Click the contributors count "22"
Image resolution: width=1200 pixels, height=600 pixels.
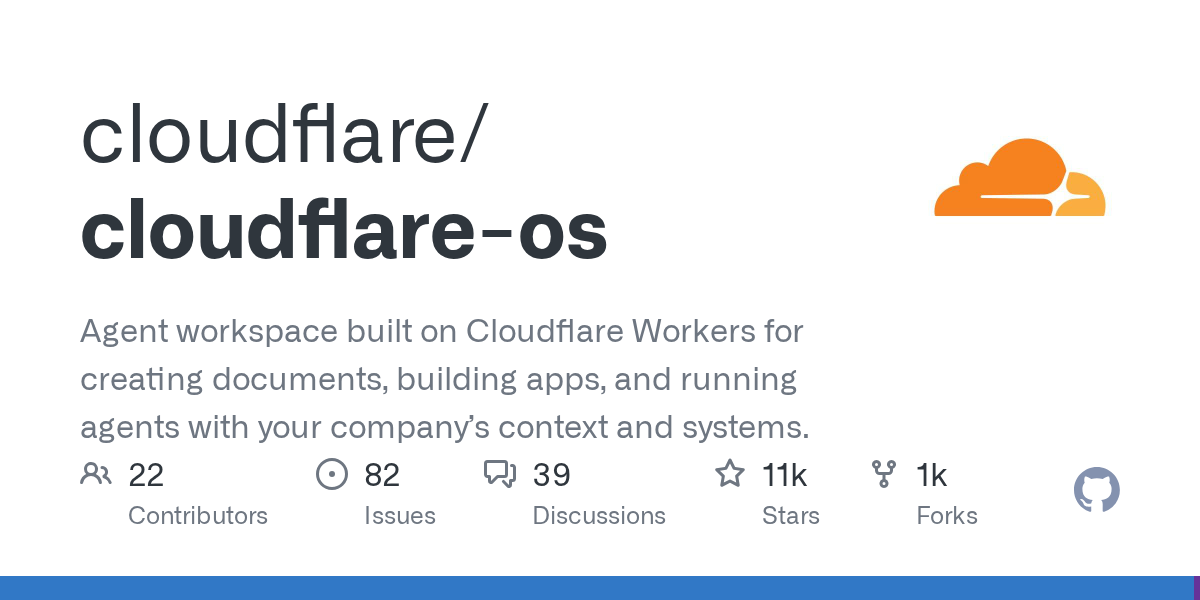point(146,475)
